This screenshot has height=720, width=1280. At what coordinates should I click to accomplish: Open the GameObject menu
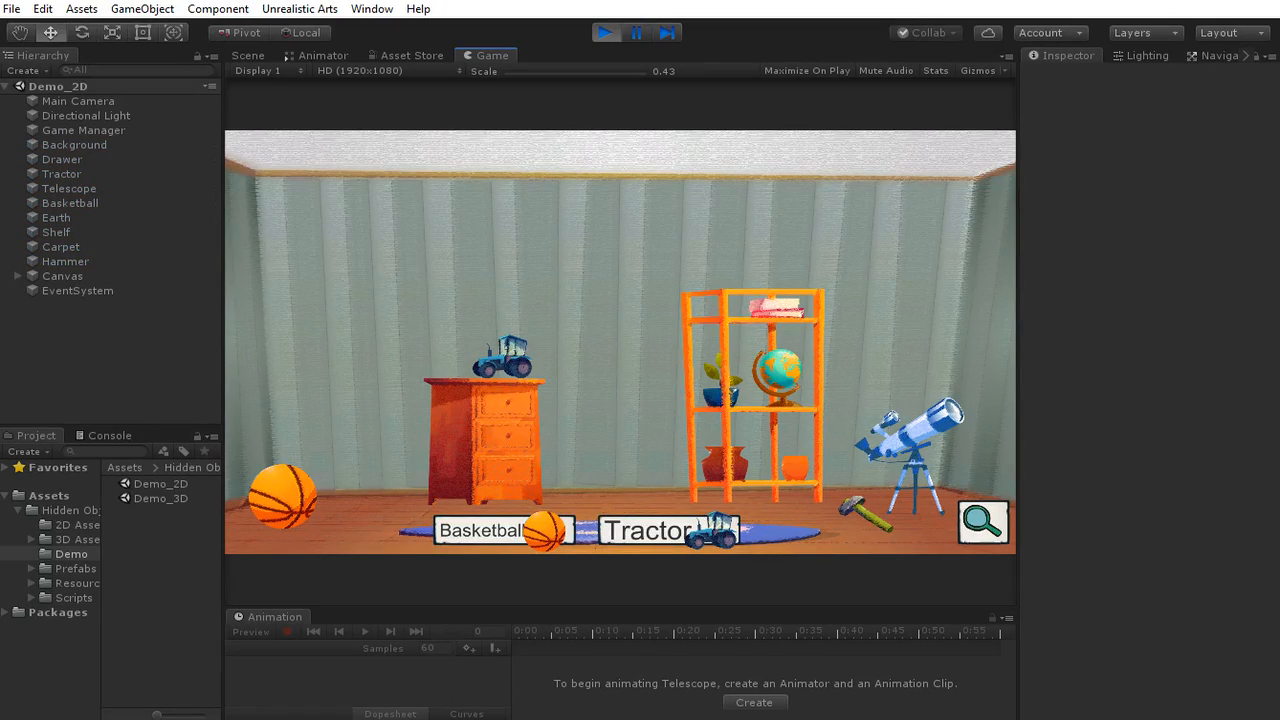(142, 9)
